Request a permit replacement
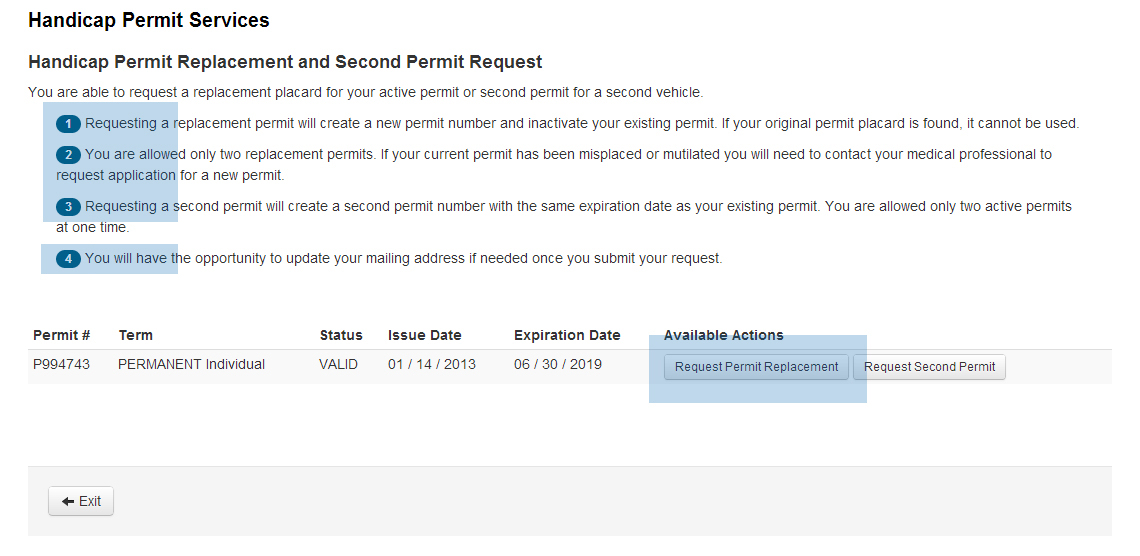The height and width of the screenshot is (556, 1140). 756,367
